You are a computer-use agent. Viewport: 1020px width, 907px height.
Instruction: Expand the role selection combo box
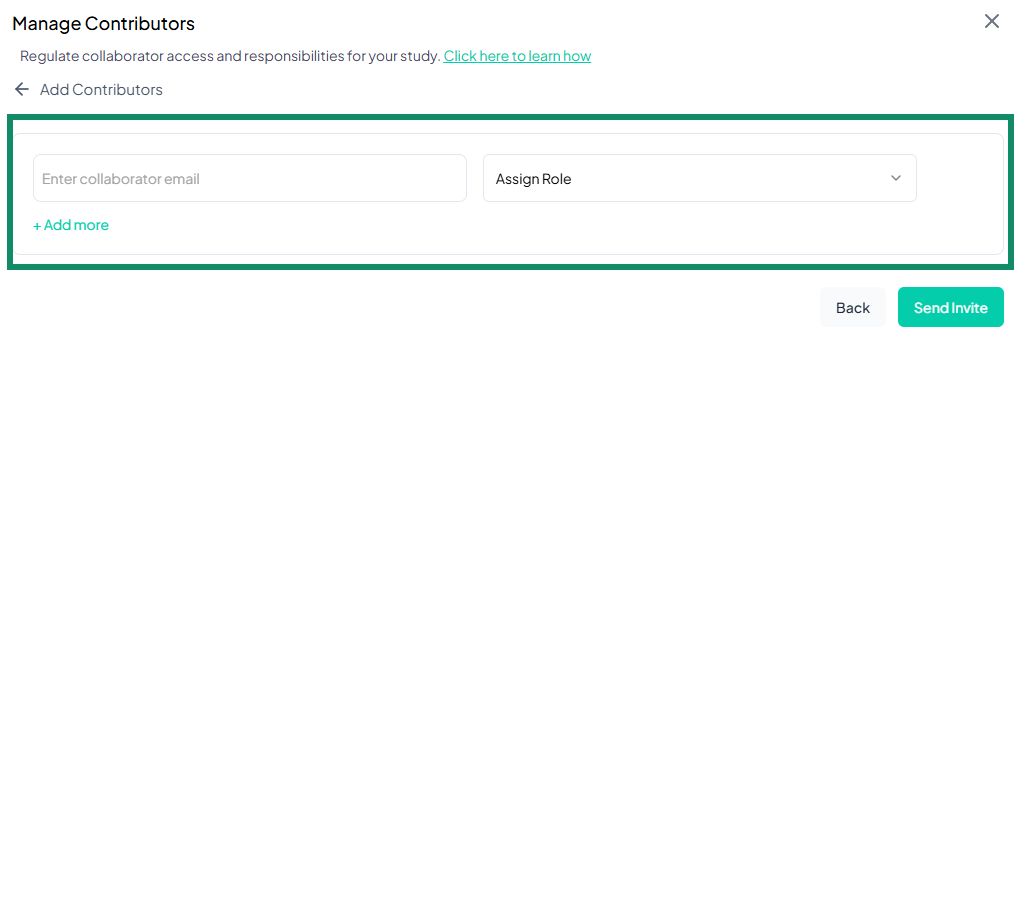click(700, 177)
